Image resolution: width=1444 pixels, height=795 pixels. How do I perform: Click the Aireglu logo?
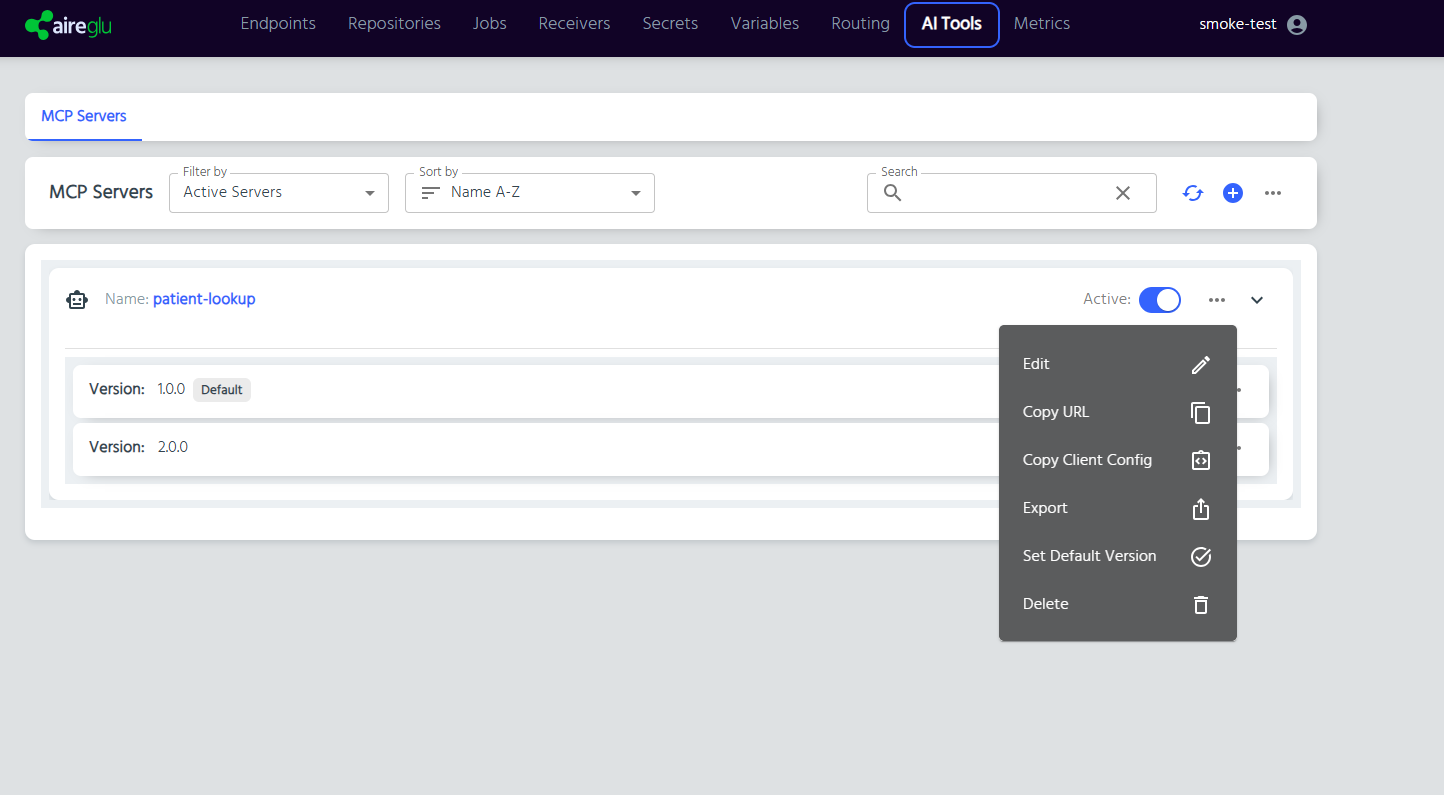(x=68, y=25)
